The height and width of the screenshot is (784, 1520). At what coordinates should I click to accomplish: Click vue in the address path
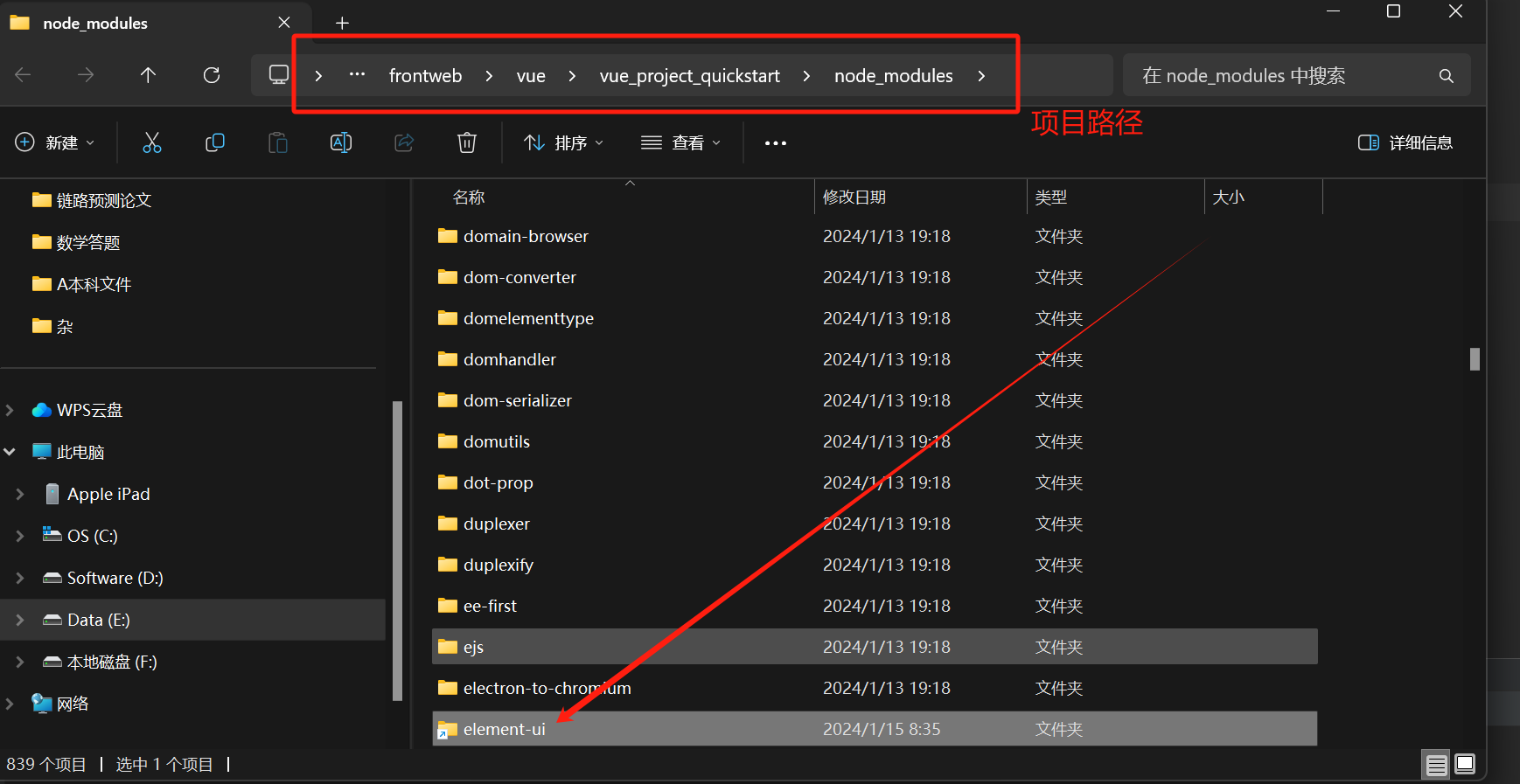coord(531,76)
